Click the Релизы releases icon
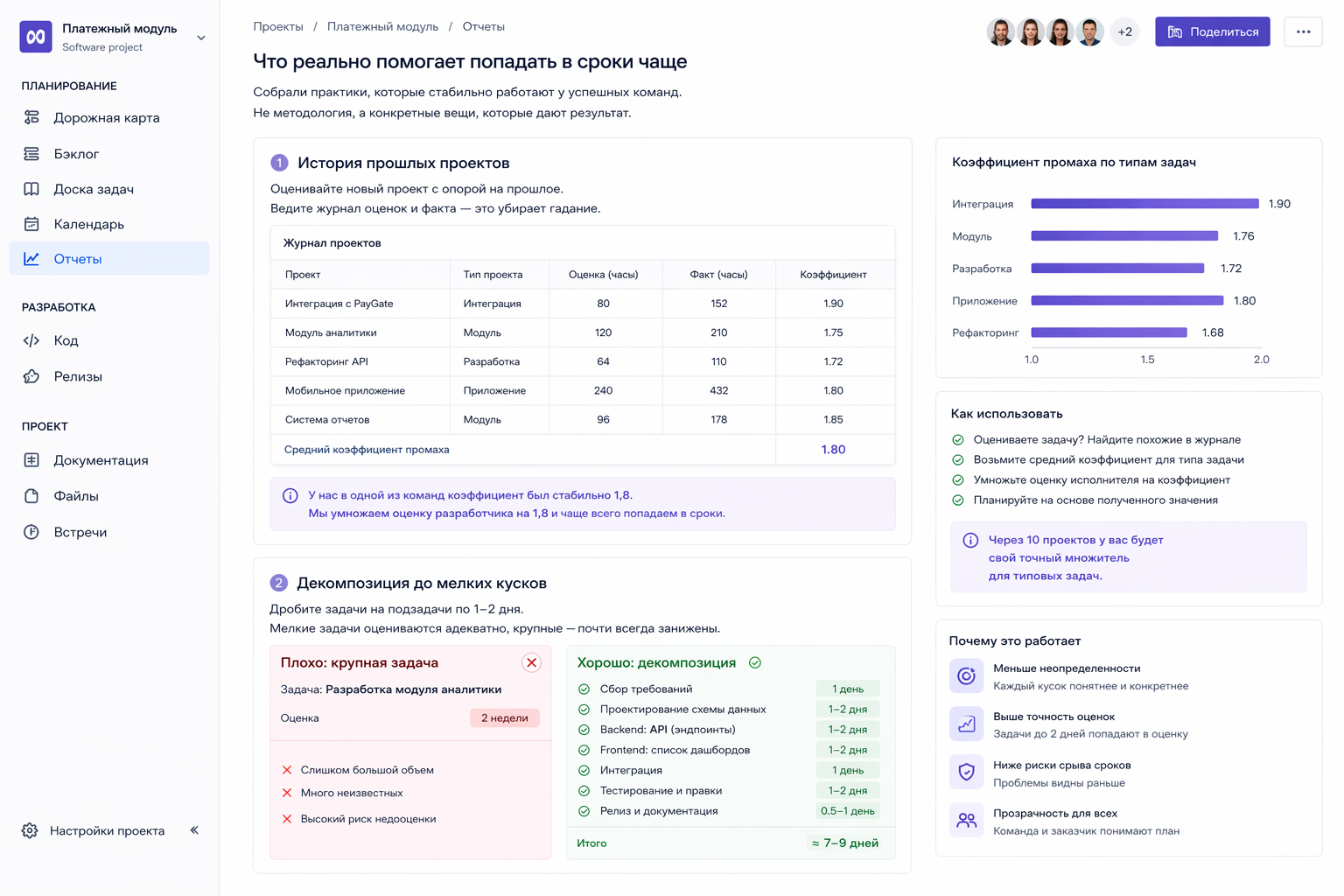 [31, 376]
